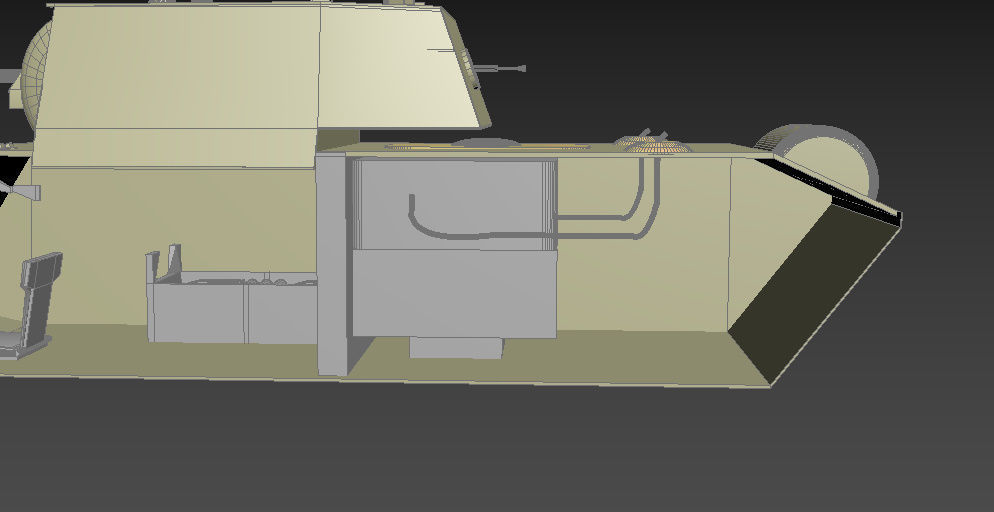Select the small gray block under engine
Viewport: 994px width, 512px height.
tap(456, 347)
